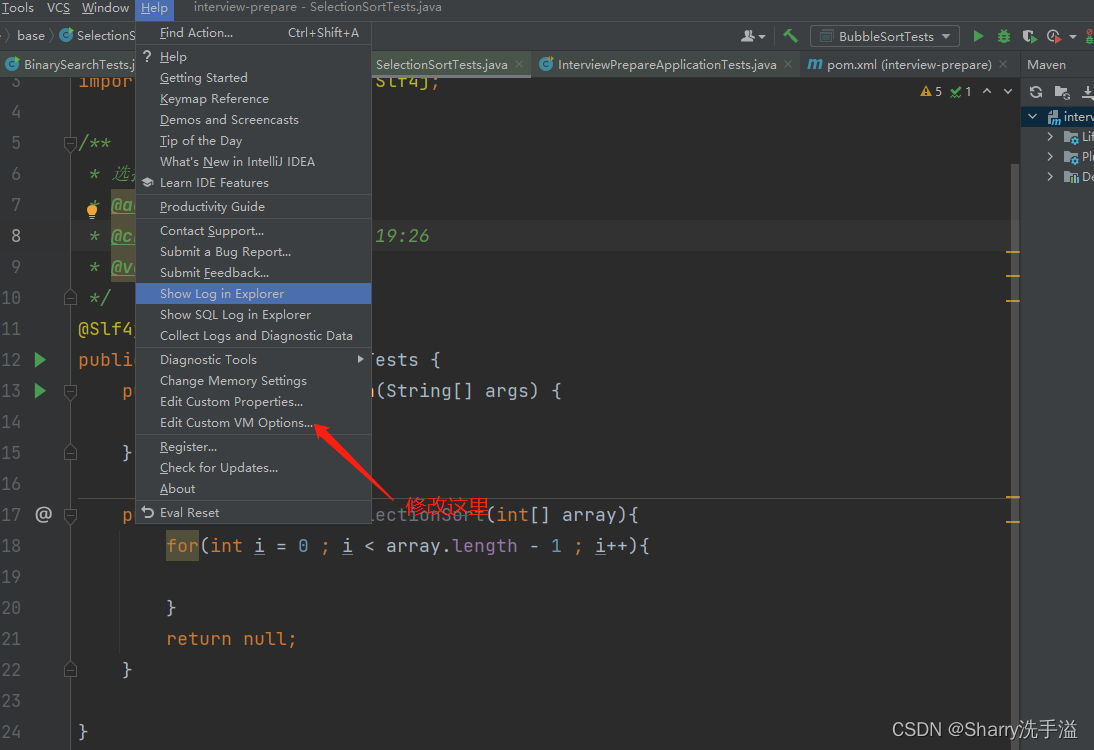Open About from Help menu
This screenshot has height=750, width=1094.
point(253,489)
